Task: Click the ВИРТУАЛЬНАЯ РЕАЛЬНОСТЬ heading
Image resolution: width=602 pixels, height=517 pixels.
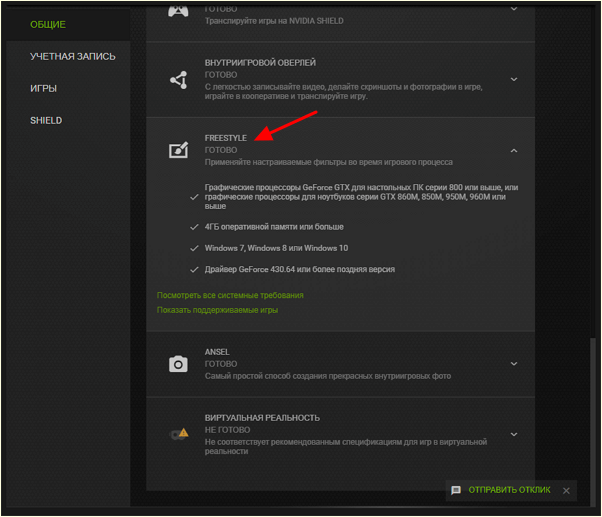Action: (262, 418)
